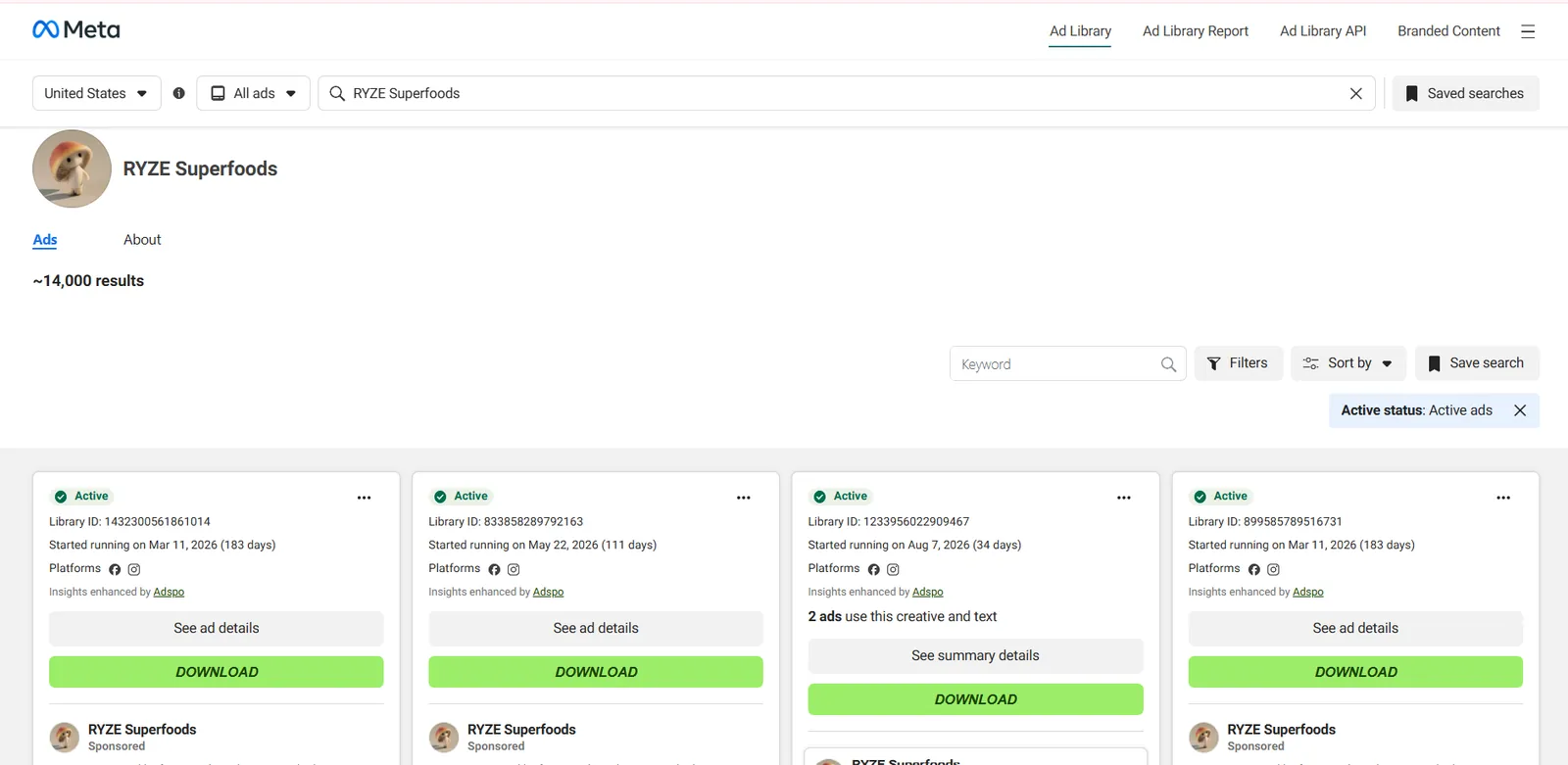Click RYZE Superfoods avatar under ad 899585789516731
1568x765 pixels.
(x=1203, y=737)
